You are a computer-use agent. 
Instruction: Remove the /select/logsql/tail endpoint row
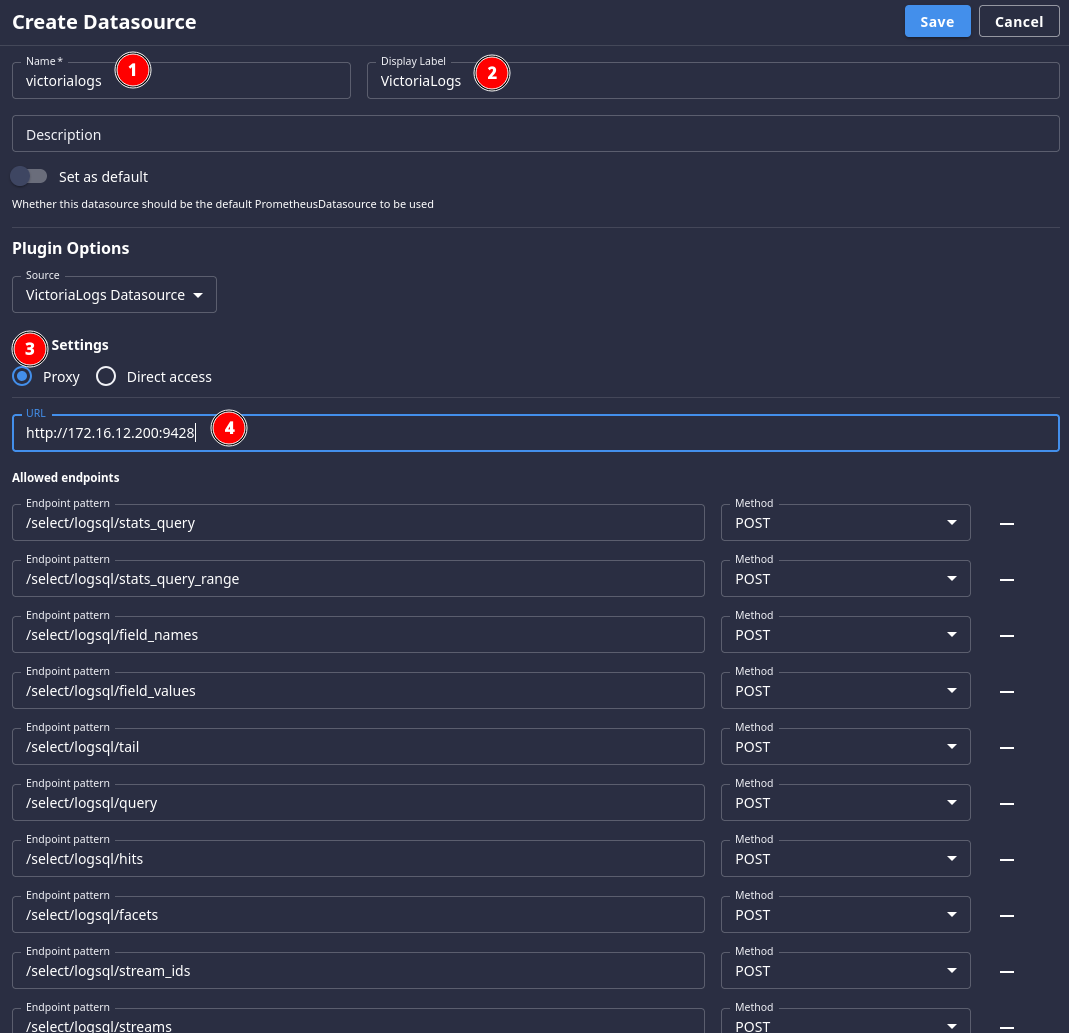(x=1006, y=747)
